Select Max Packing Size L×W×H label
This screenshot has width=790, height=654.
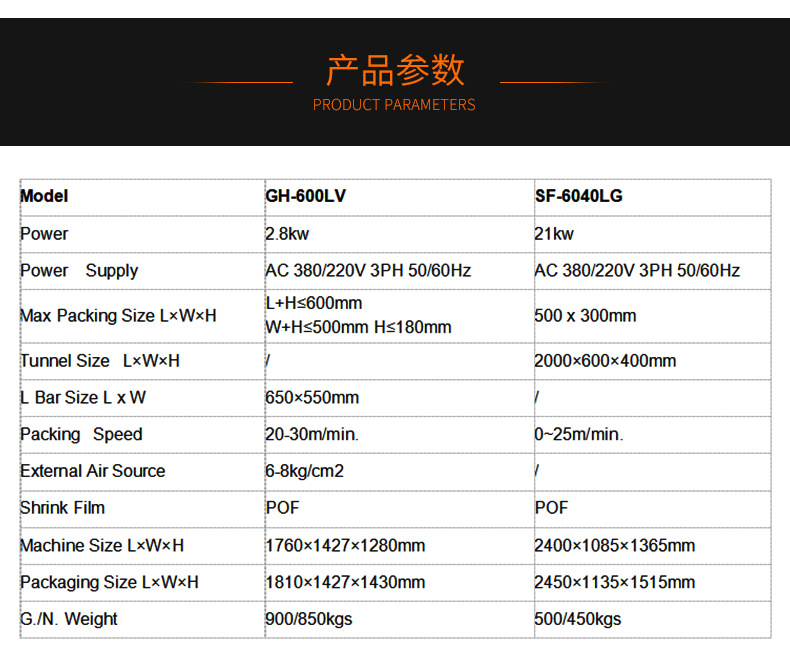pos(118,316)
